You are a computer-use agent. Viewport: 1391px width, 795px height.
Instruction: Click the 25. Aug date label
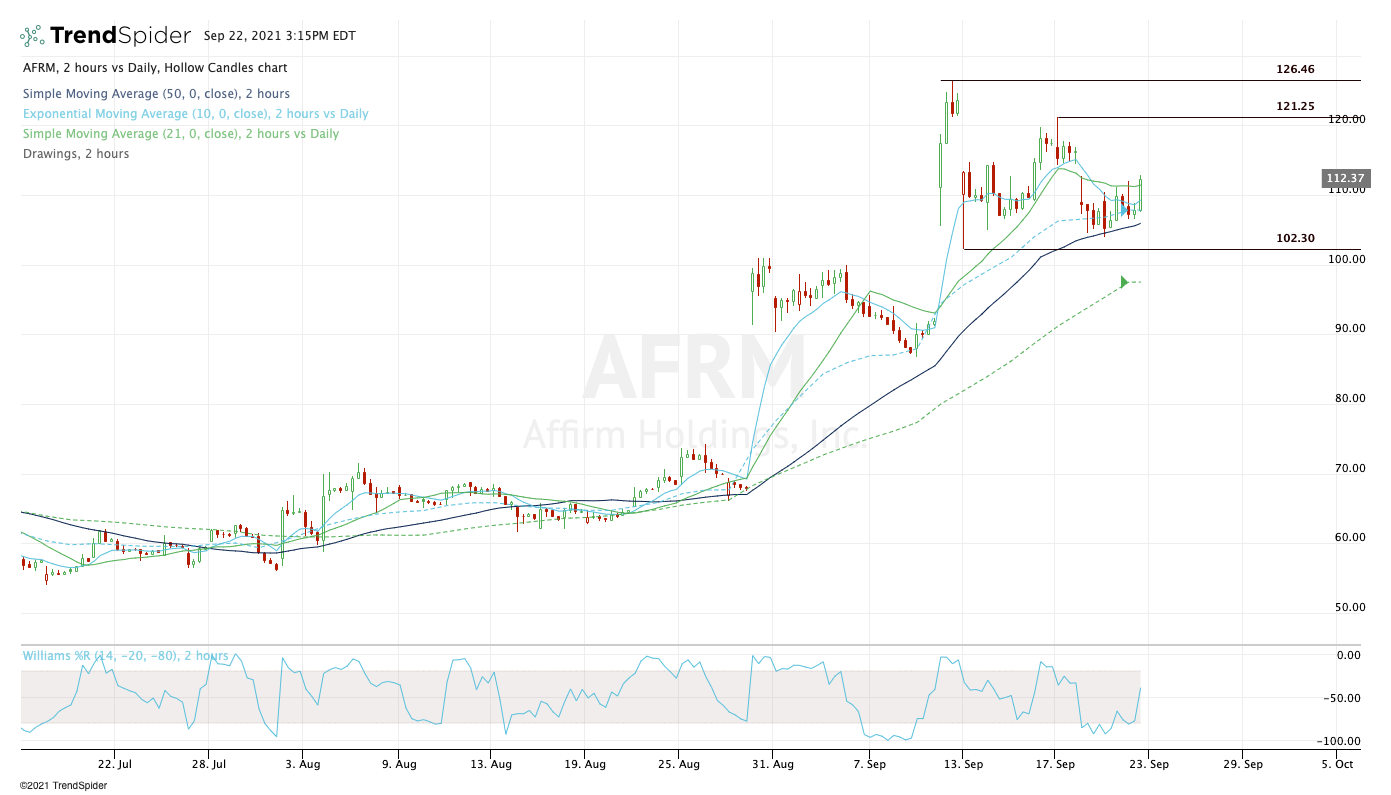pos(677,764)
